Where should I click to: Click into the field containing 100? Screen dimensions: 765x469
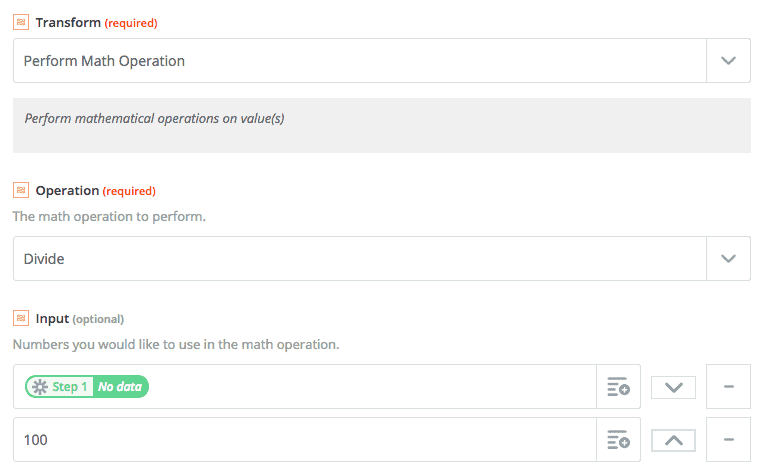300,440
